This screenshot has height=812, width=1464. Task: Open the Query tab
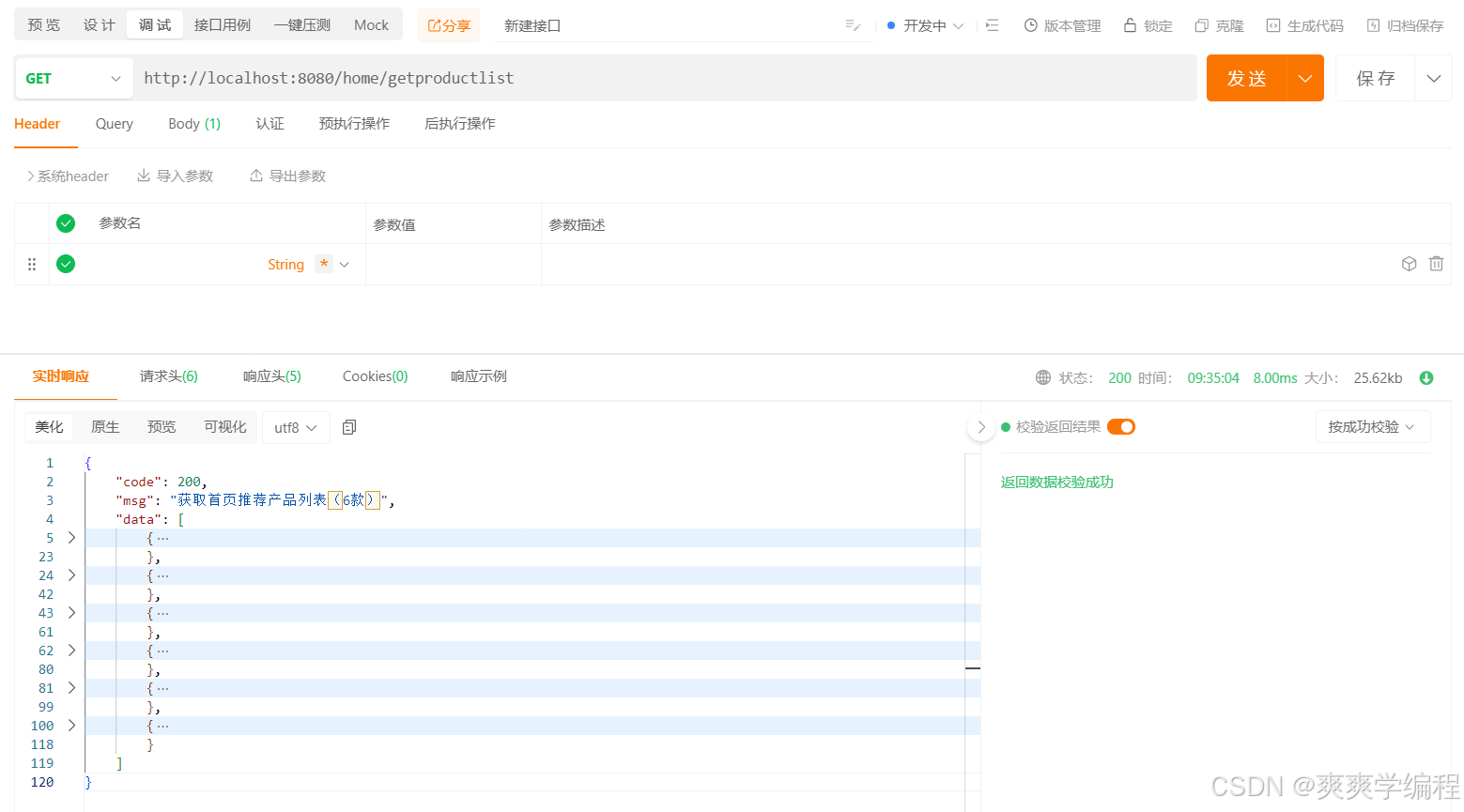pos(115,124)
